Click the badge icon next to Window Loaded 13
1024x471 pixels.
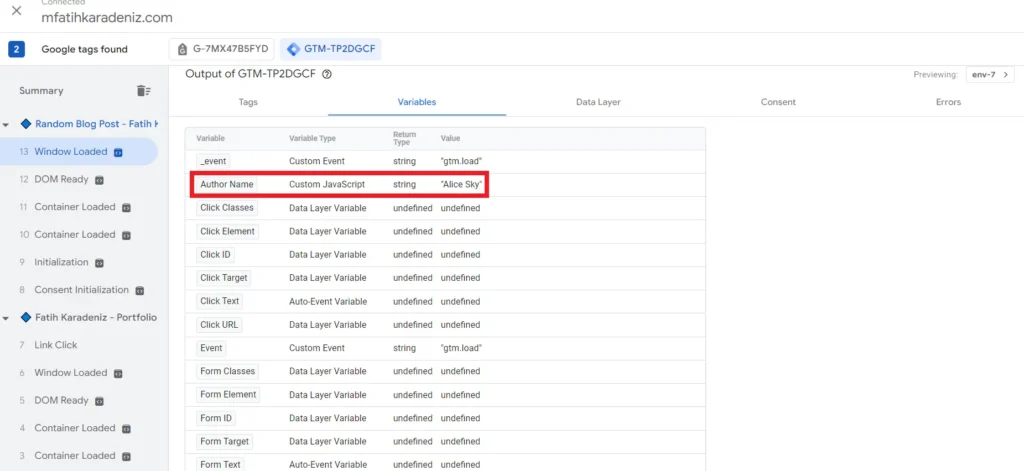point(118,152)
